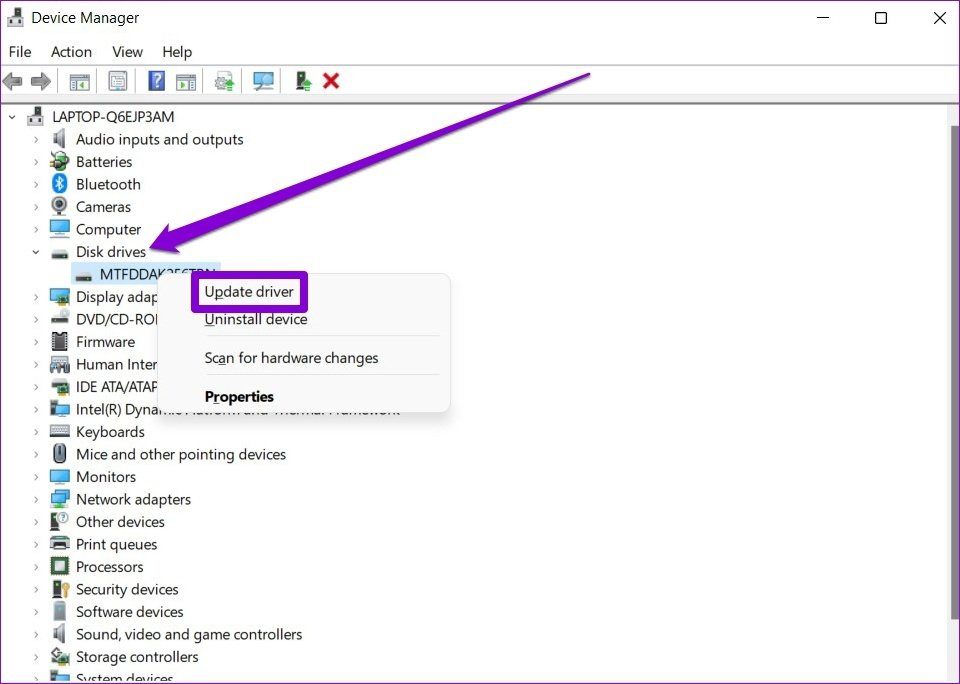Click the Disk drives category icon
This screenshot has width=960, height=684.
click(x=59, y=252)
